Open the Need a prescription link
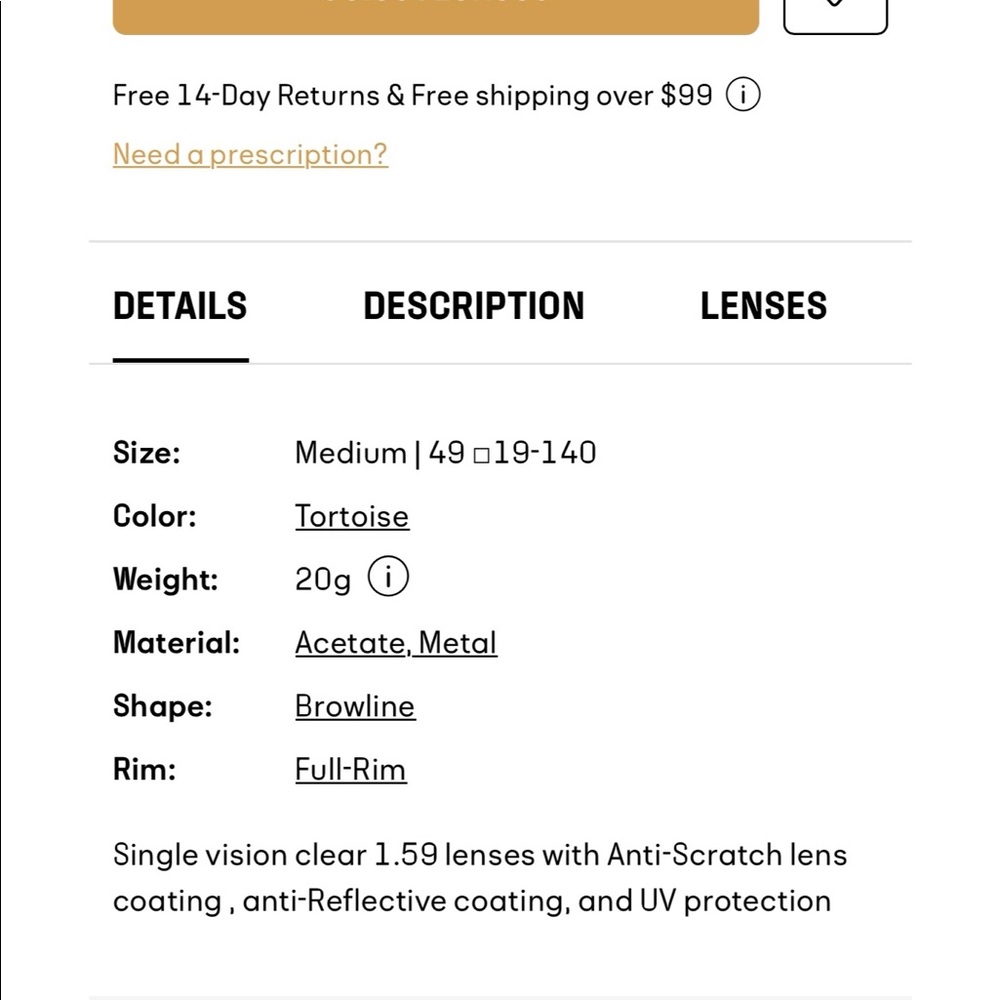Image resolution: width=1000 pixels, height=1000 pixels. coord(250,154)
